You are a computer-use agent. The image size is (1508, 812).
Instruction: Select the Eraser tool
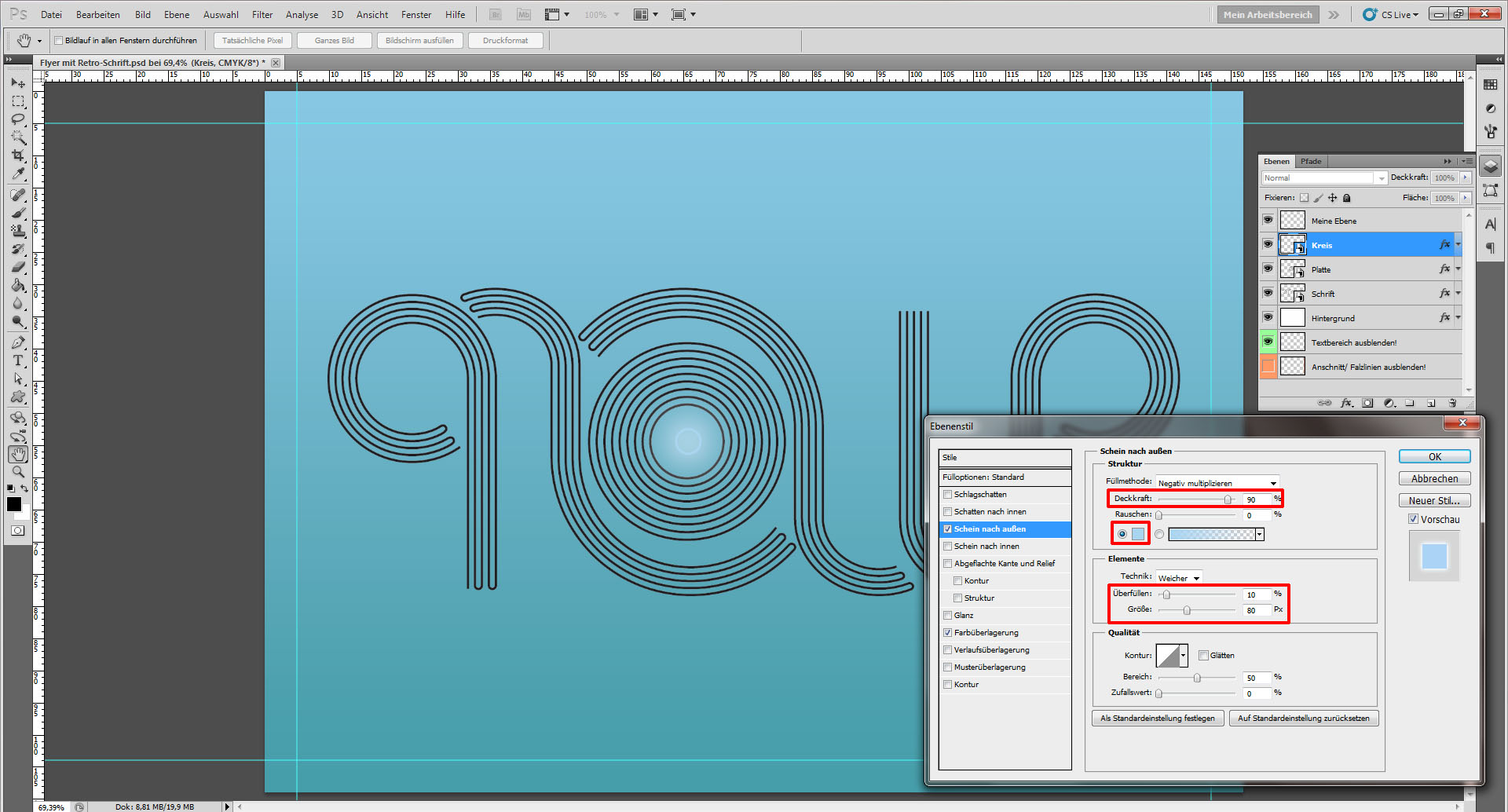pos(18,268)
